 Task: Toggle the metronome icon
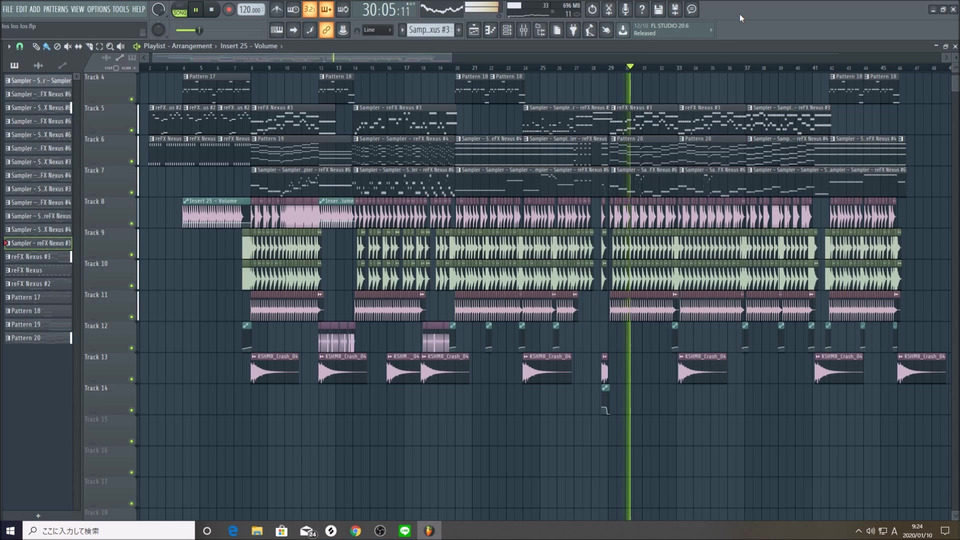[x=277, y=10]
